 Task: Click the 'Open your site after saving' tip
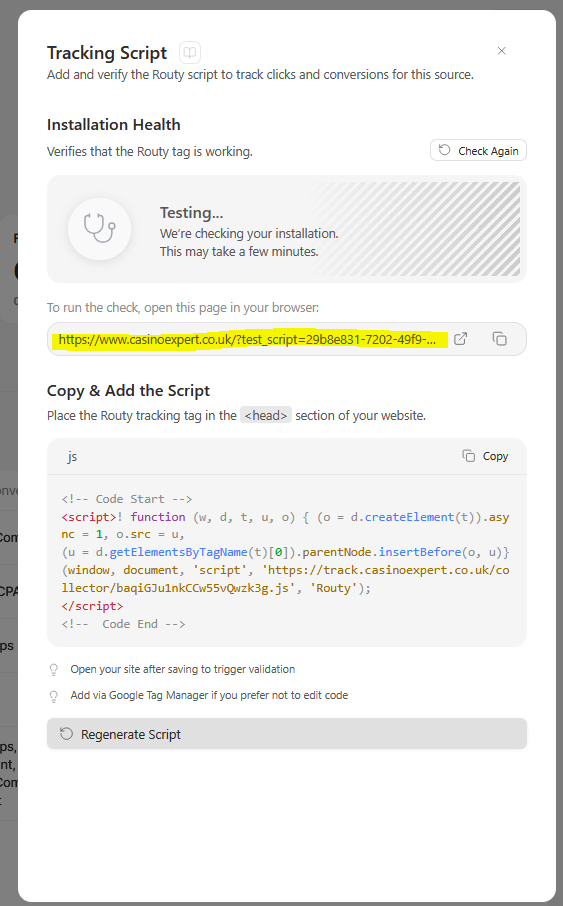click(183, 669)
